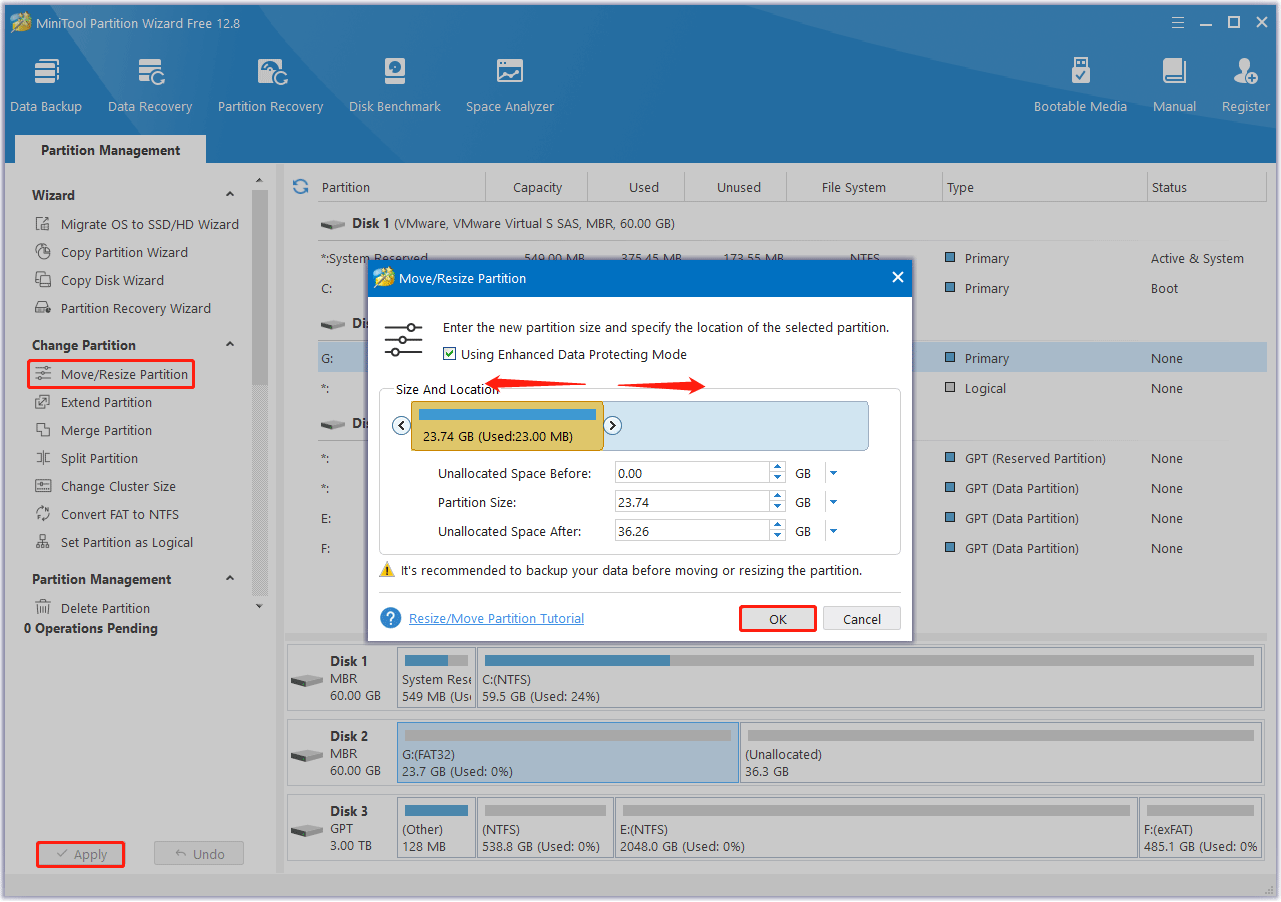
Task: Toggle Using Enhanced Data Protecting Mode
Action: (449, 354)
